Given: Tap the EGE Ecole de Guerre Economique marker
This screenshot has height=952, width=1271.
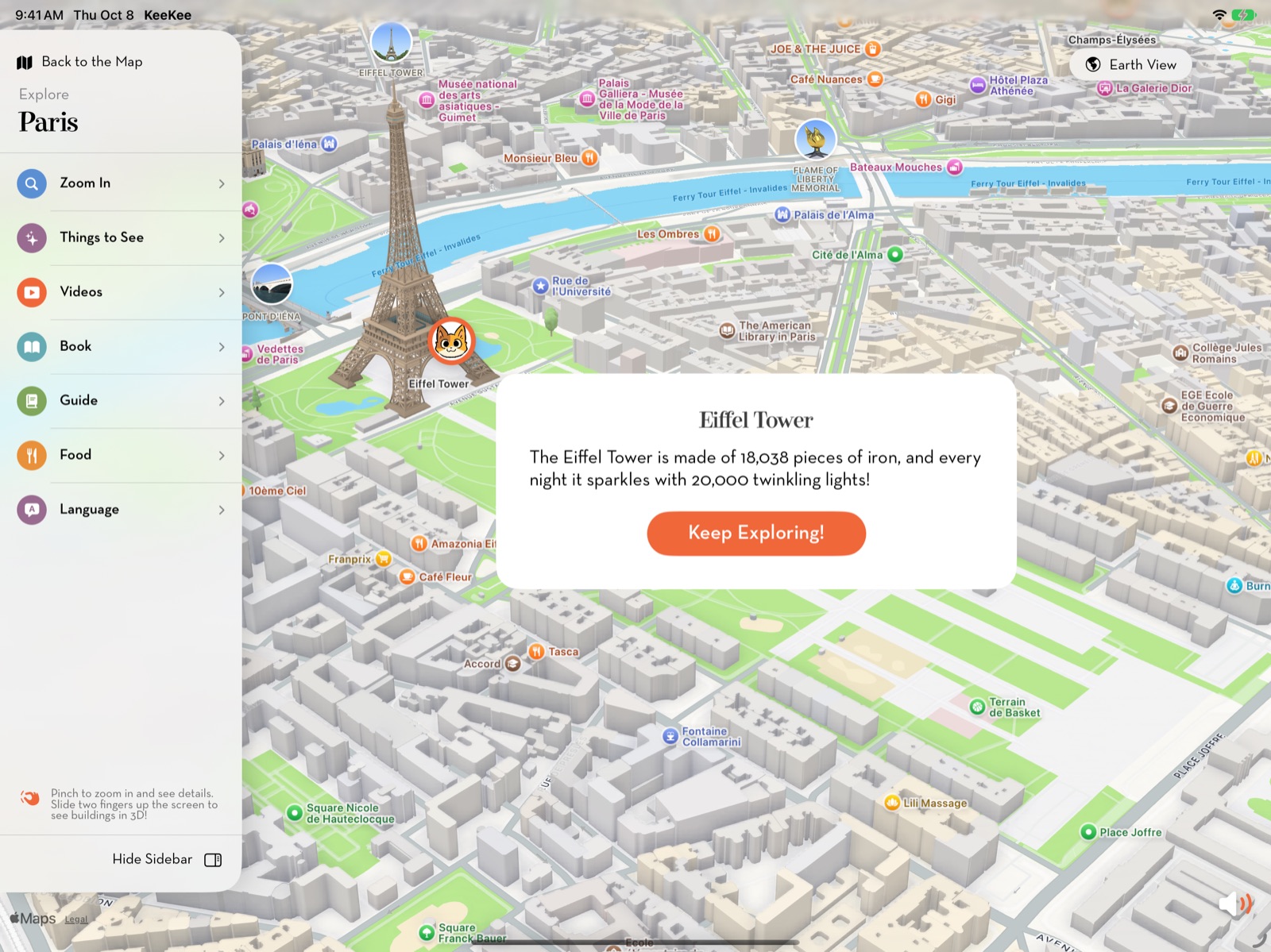Looking at the screenshot, I should [x=1169, y=406].
